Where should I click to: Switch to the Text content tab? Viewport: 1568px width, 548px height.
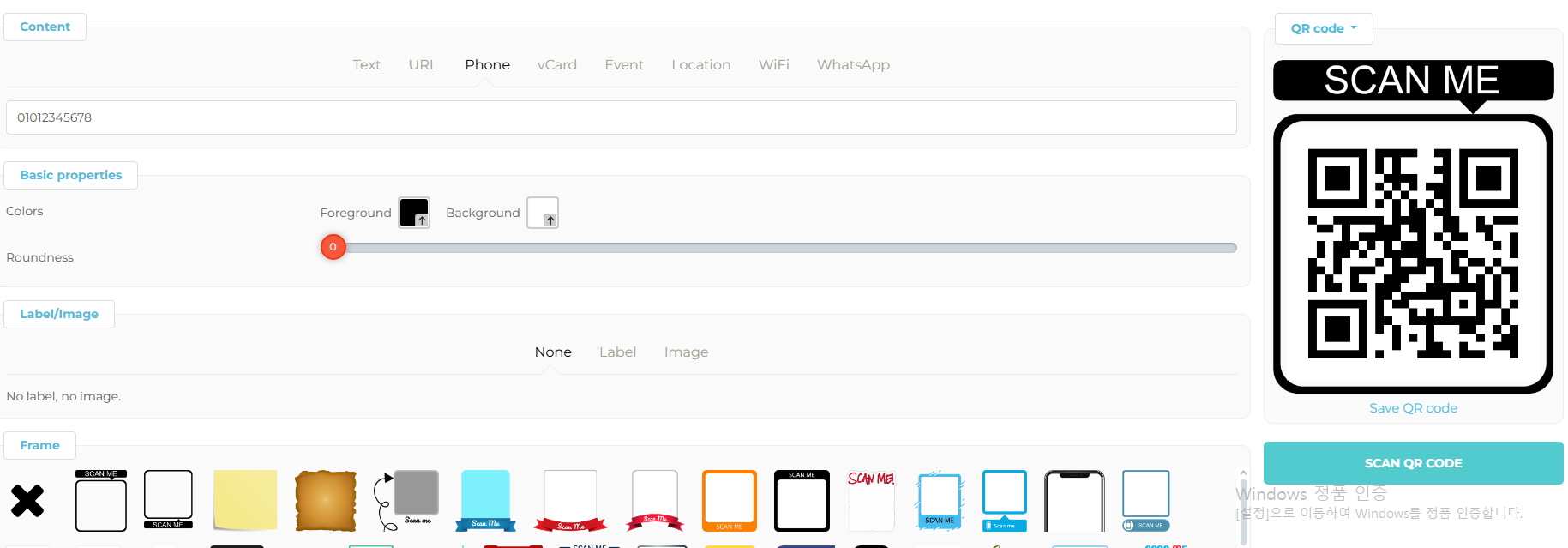pos(367,64)
